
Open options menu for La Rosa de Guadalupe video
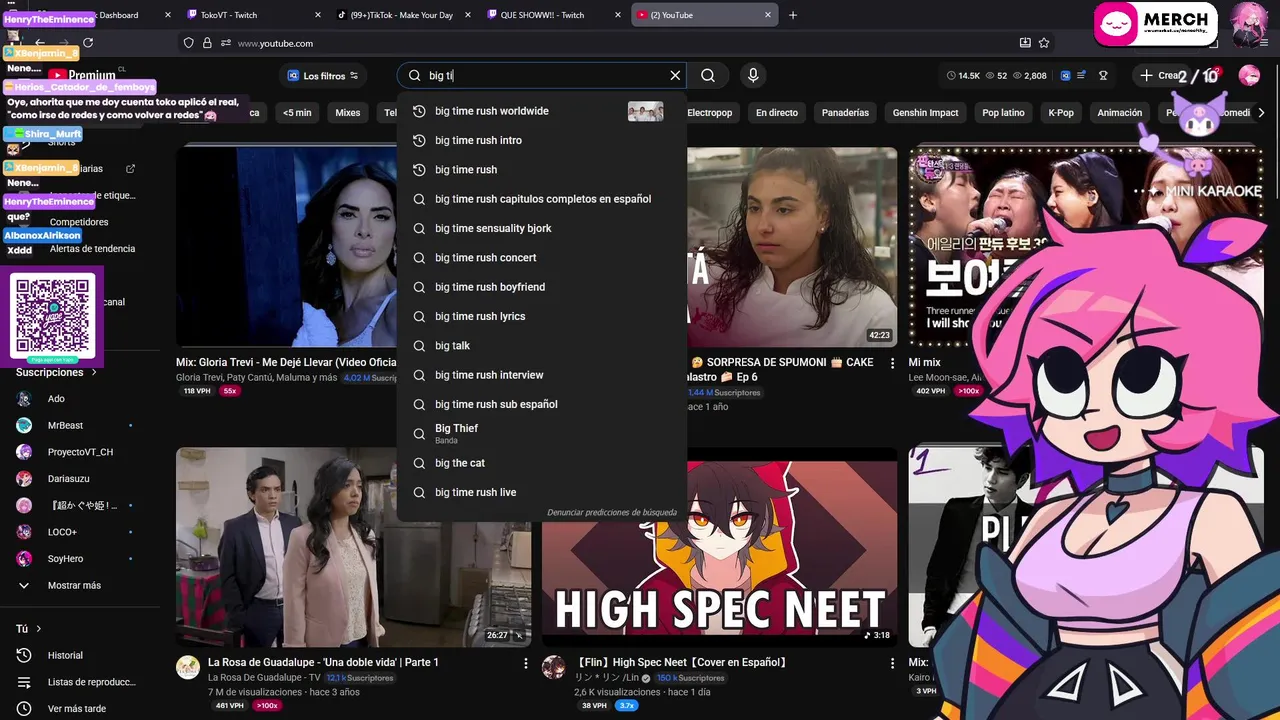click(x=526, y=663)
